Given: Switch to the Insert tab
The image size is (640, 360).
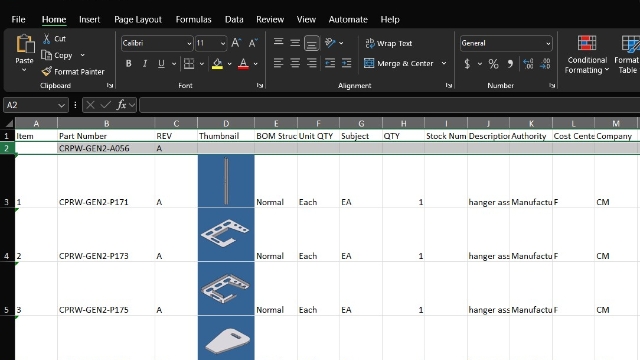Looking at the screenshot, I should pyautogui.click(x=89, y=19).
